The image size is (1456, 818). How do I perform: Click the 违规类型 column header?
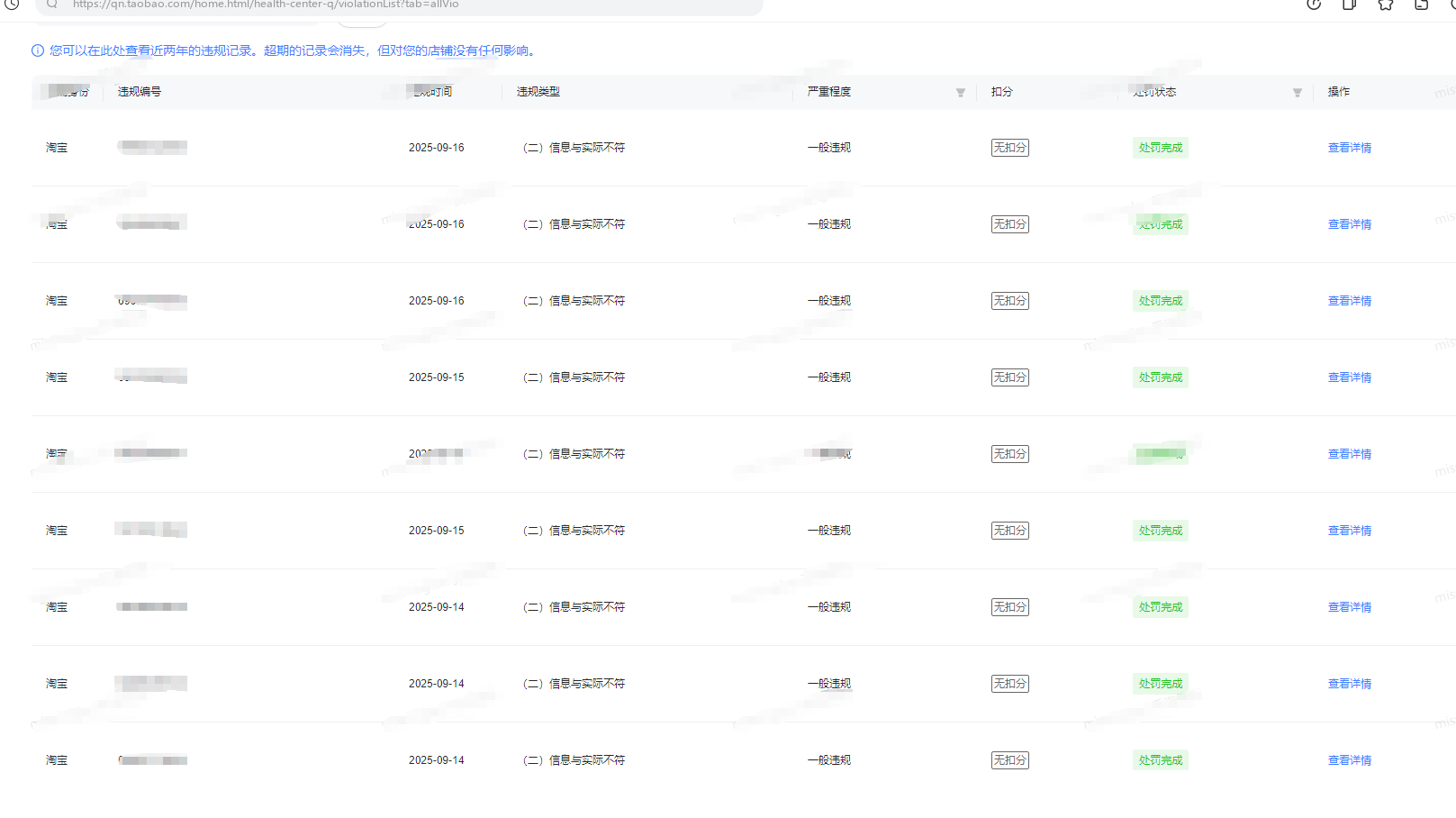538,92
